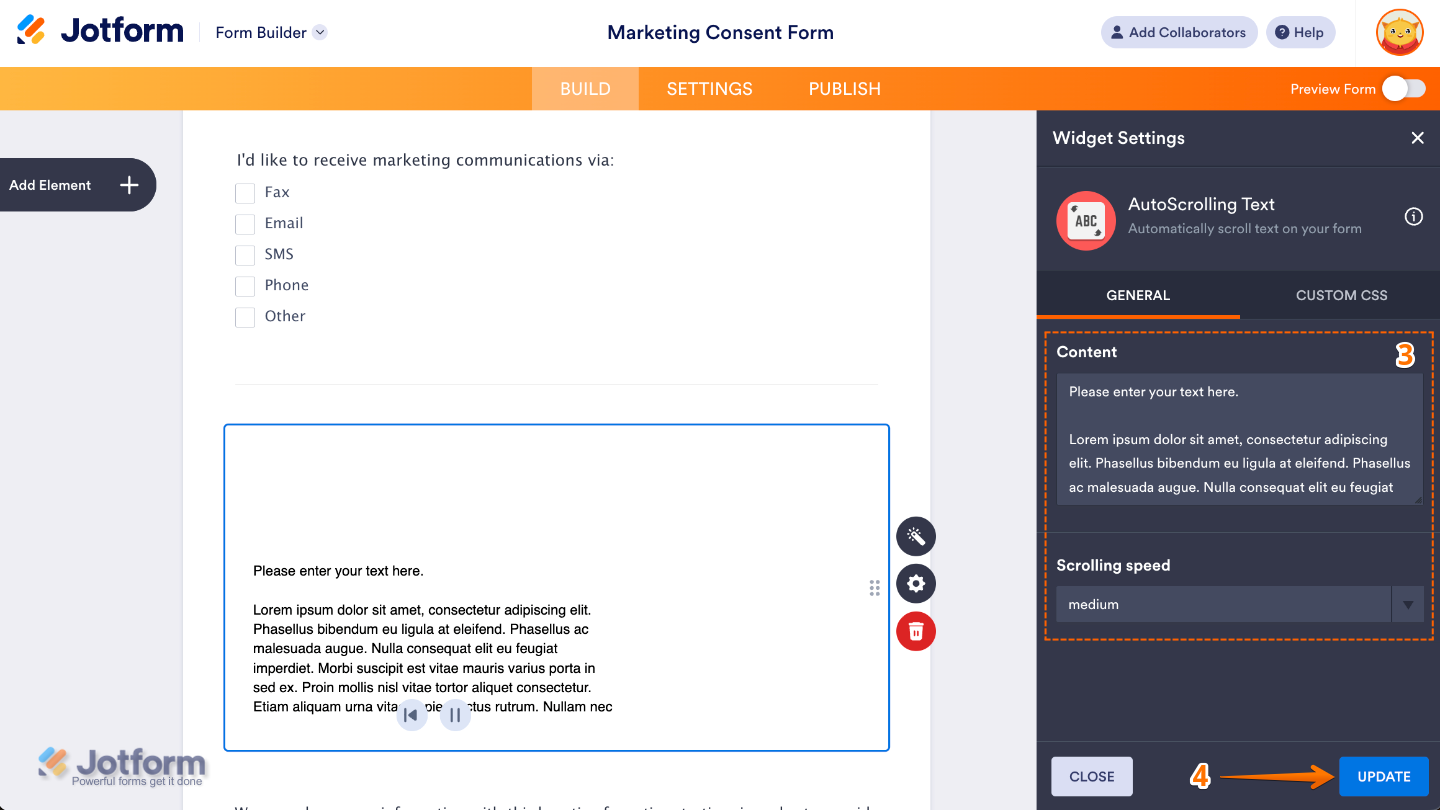Open the Scrolling speed dropdown
This screenshot has width=1440, height=810.
(x=1407, y=604)
